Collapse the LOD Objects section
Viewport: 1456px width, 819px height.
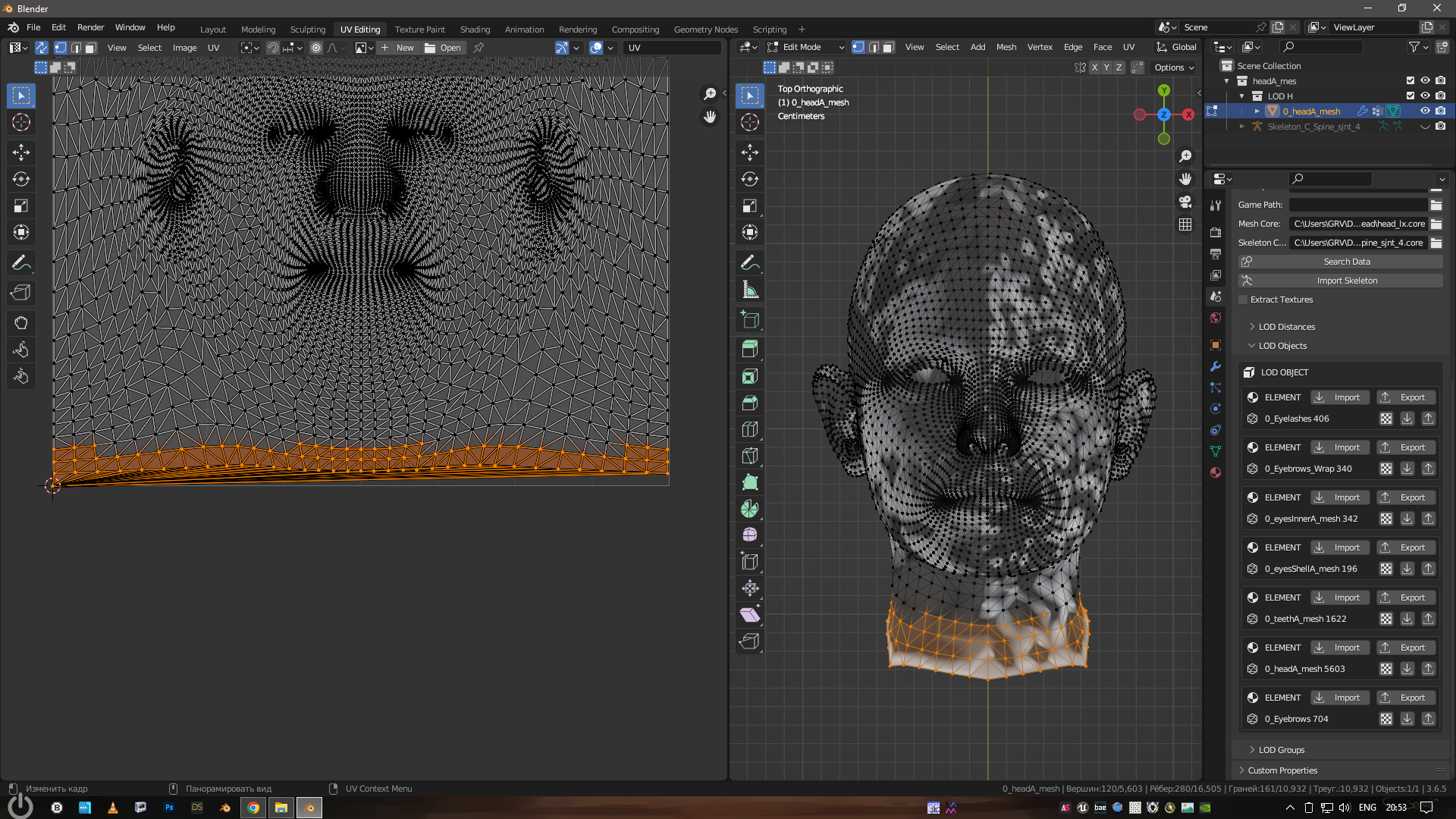(x=1282, y=346)
